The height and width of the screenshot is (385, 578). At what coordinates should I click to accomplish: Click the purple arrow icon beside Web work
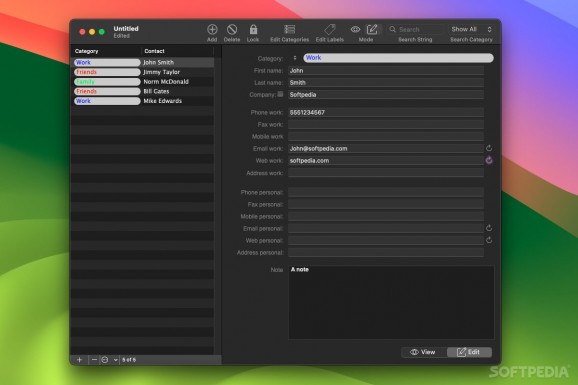point(489,160)
